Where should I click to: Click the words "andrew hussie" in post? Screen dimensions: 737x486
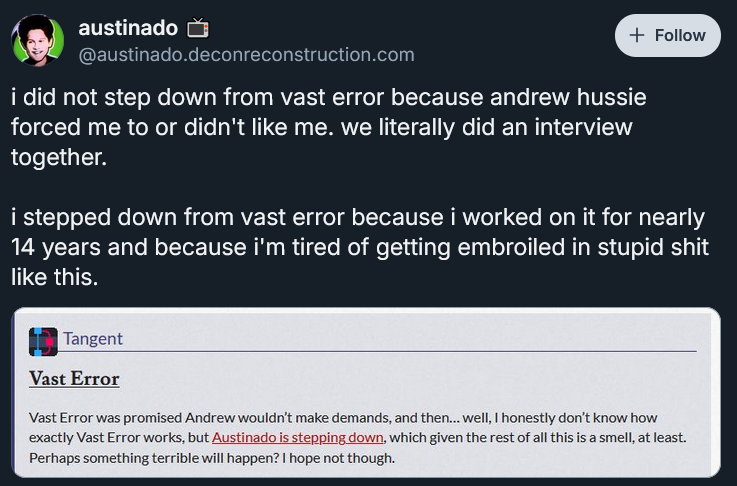[568, 98]
